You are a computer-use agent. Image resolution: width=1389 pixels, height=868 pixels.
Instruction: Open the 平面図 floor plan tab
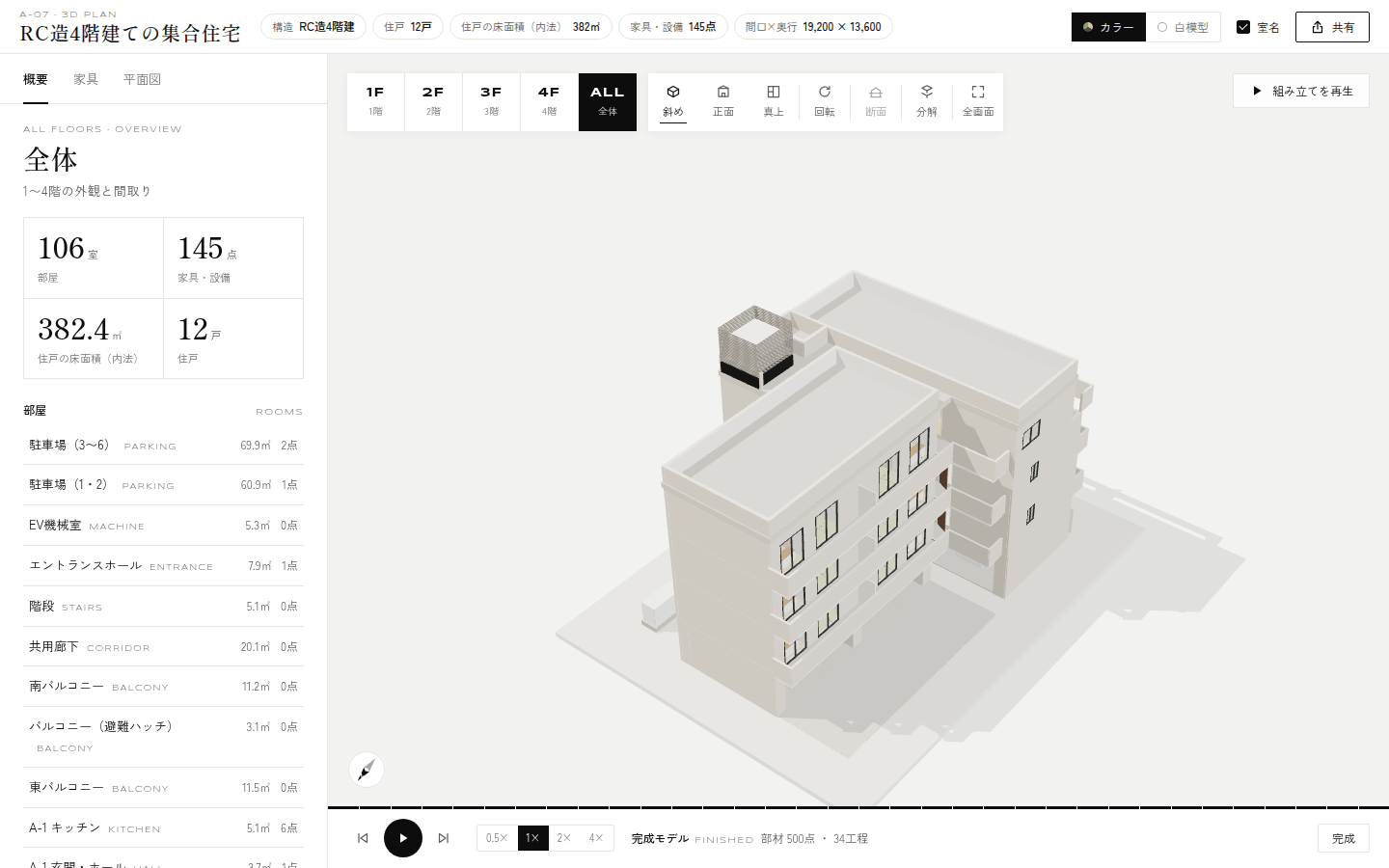click(142, 80)
